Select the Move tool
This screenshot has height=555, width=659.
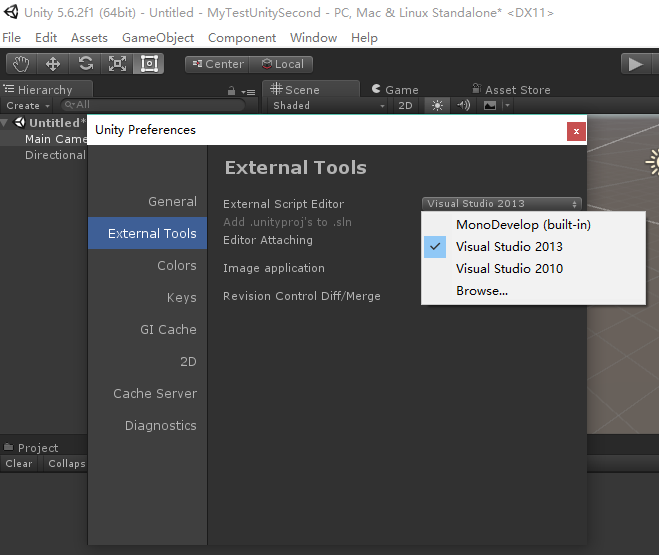coord(53,64)
